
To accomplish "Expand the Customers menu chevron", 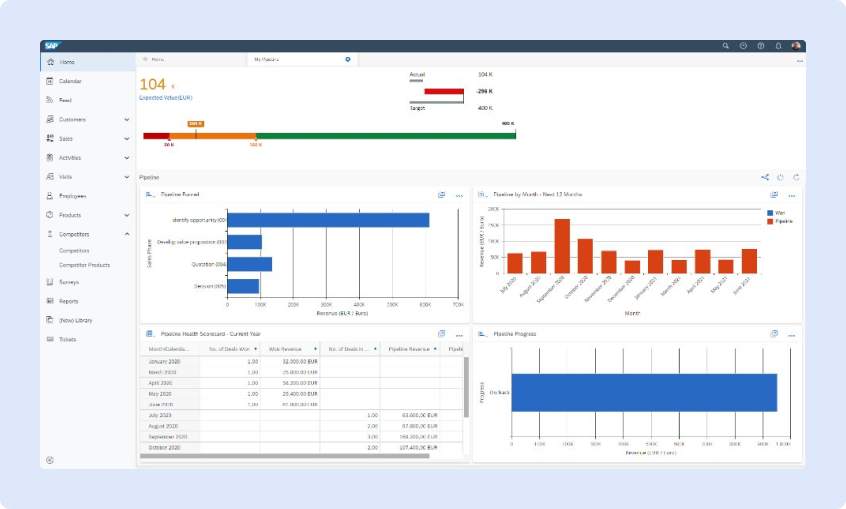I will click(x=127, y=119).
